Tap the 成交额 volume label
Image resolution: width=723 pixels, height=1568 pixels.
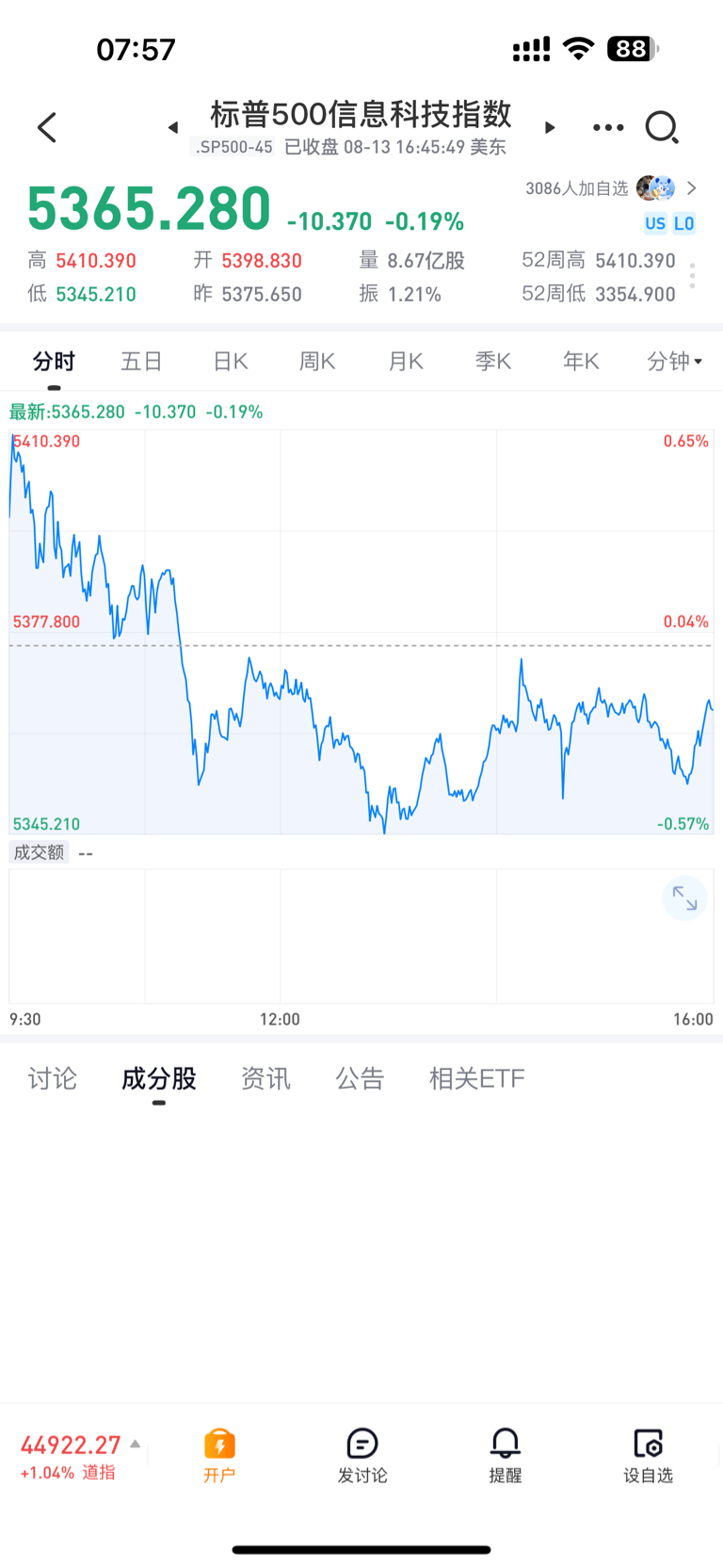coord(39,852)
